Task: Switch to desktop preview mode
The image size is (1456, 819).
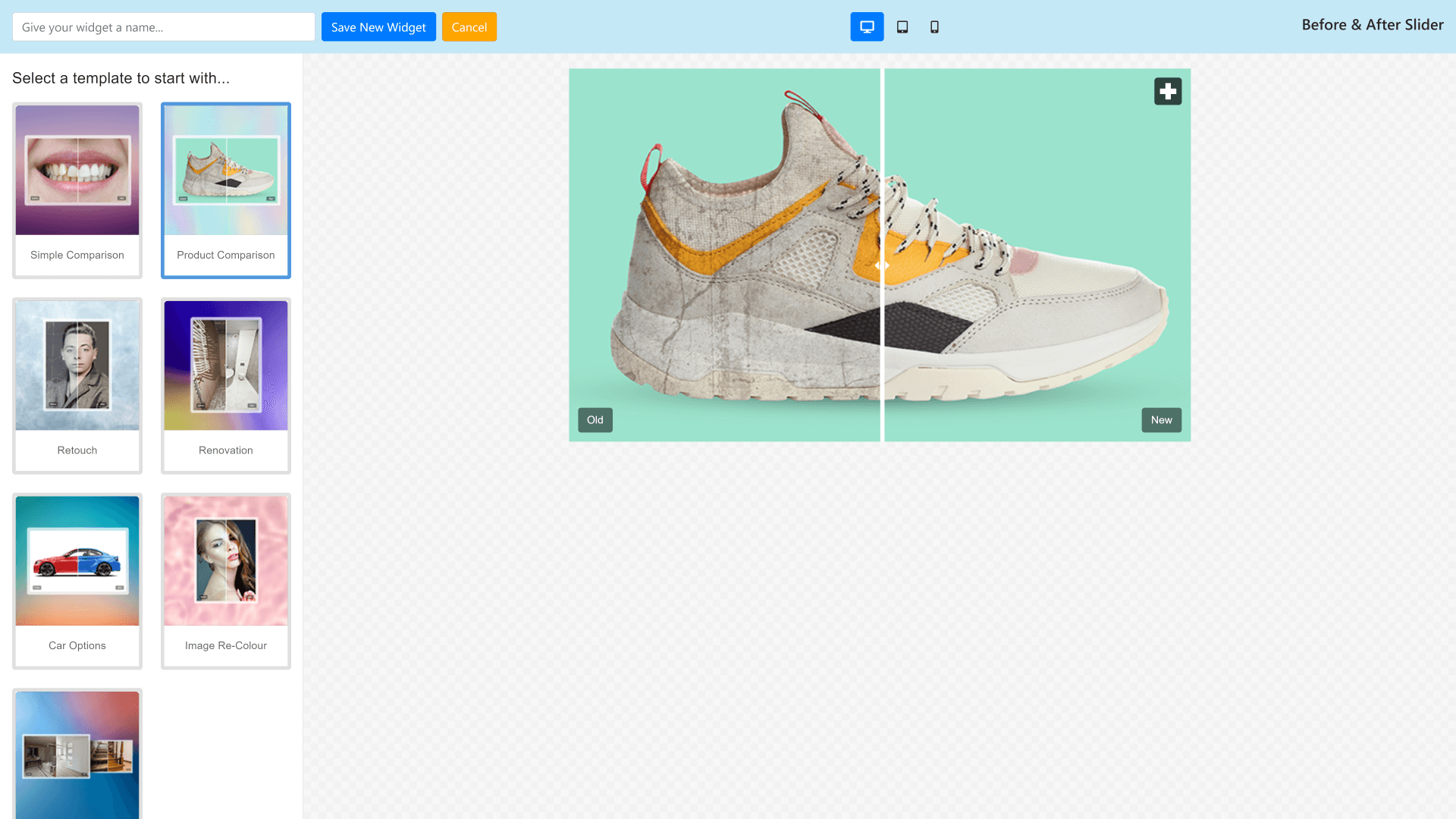Action: [867, 27]
